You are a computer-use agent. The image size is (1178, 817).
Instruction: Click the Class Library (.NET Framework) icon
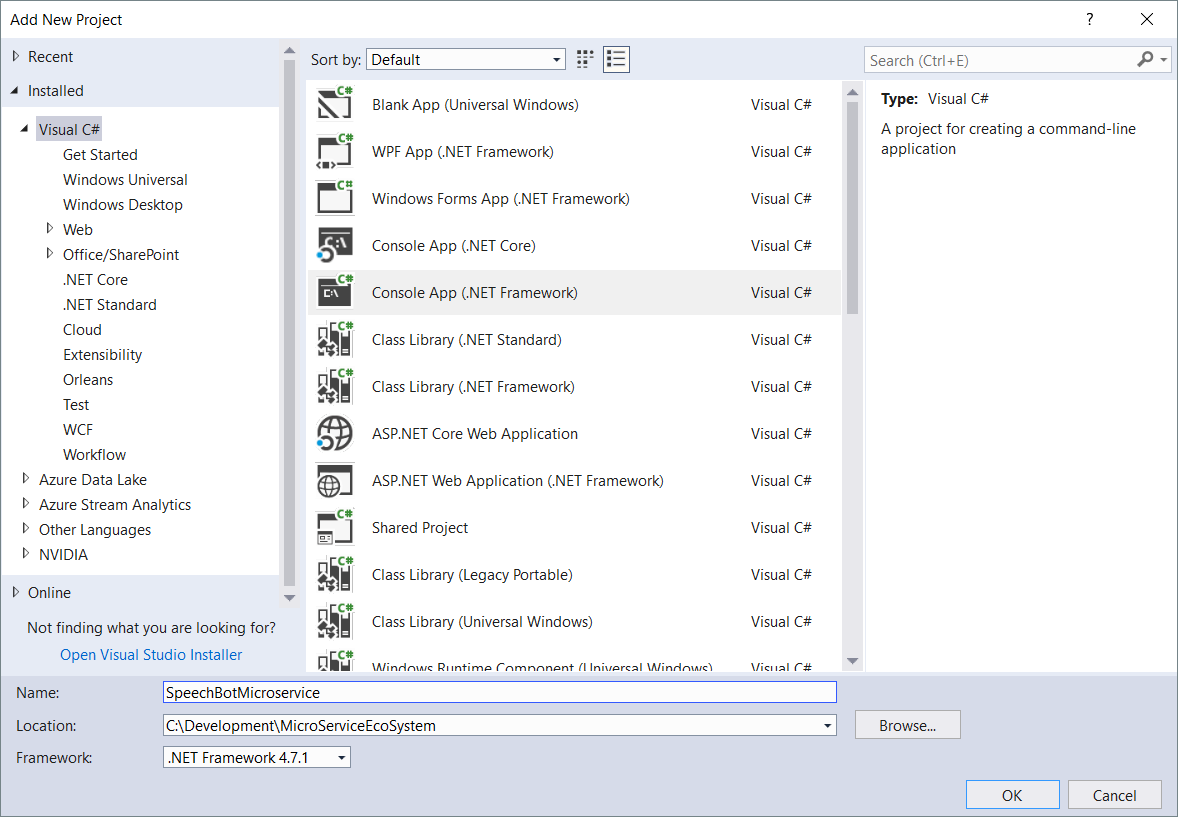[334, 386]
